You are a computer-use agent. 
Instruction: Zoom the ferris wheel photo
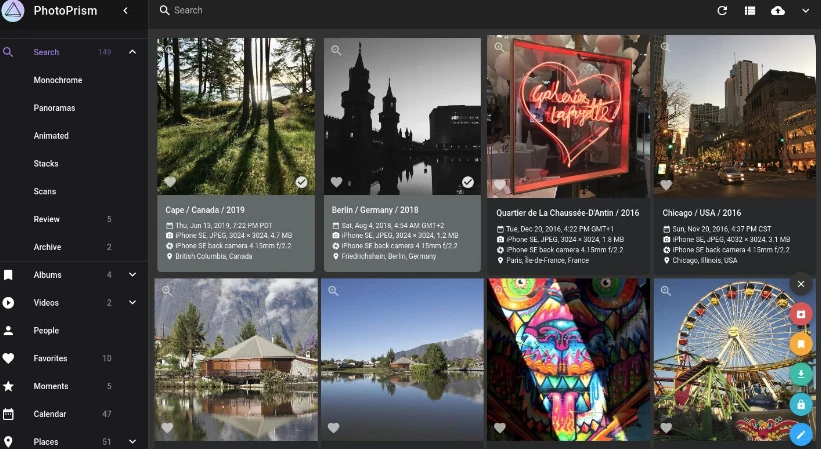point(665,290)
